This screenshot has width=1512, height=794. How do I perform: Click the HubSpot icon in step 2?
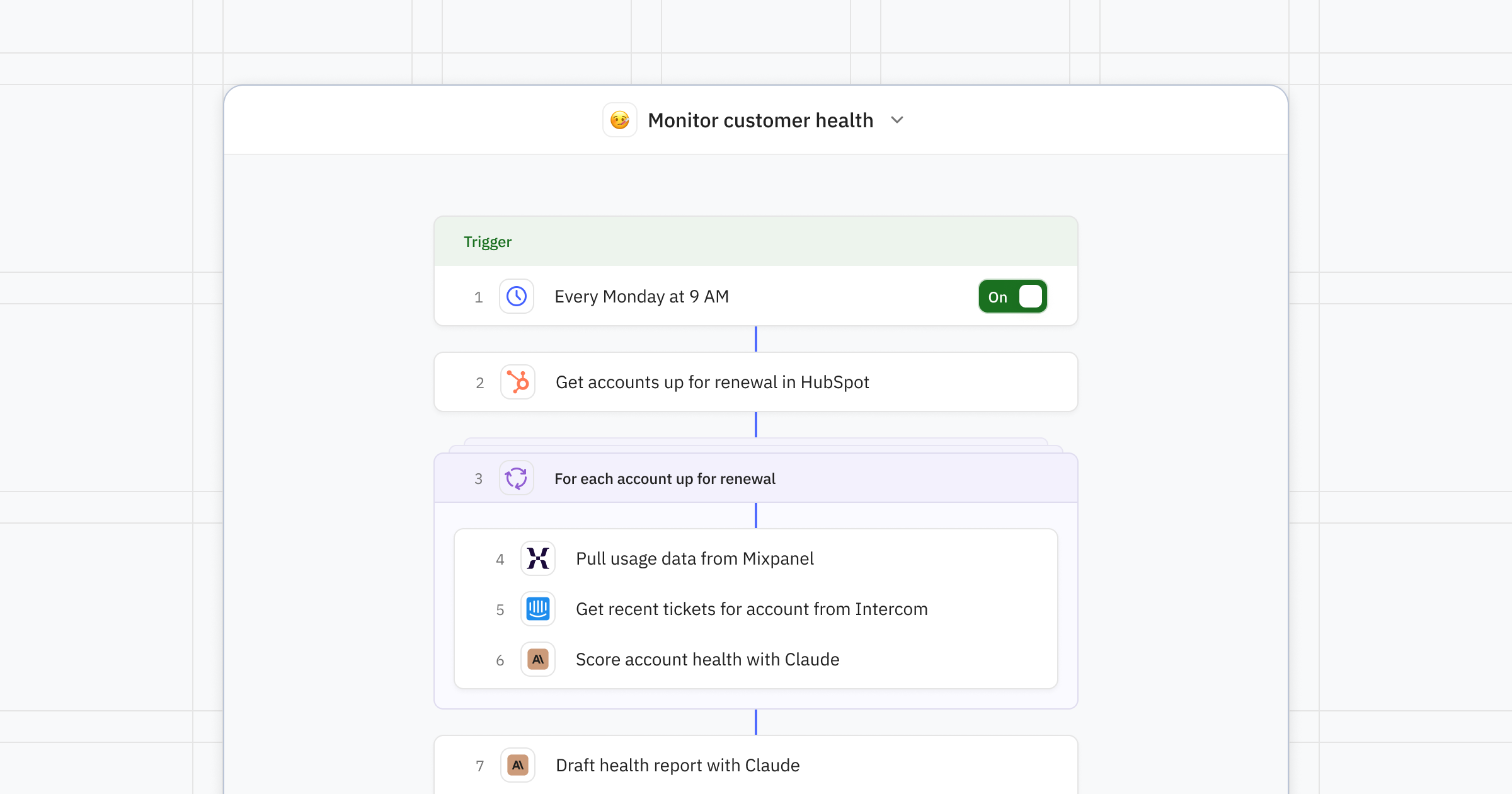[518, 382]
